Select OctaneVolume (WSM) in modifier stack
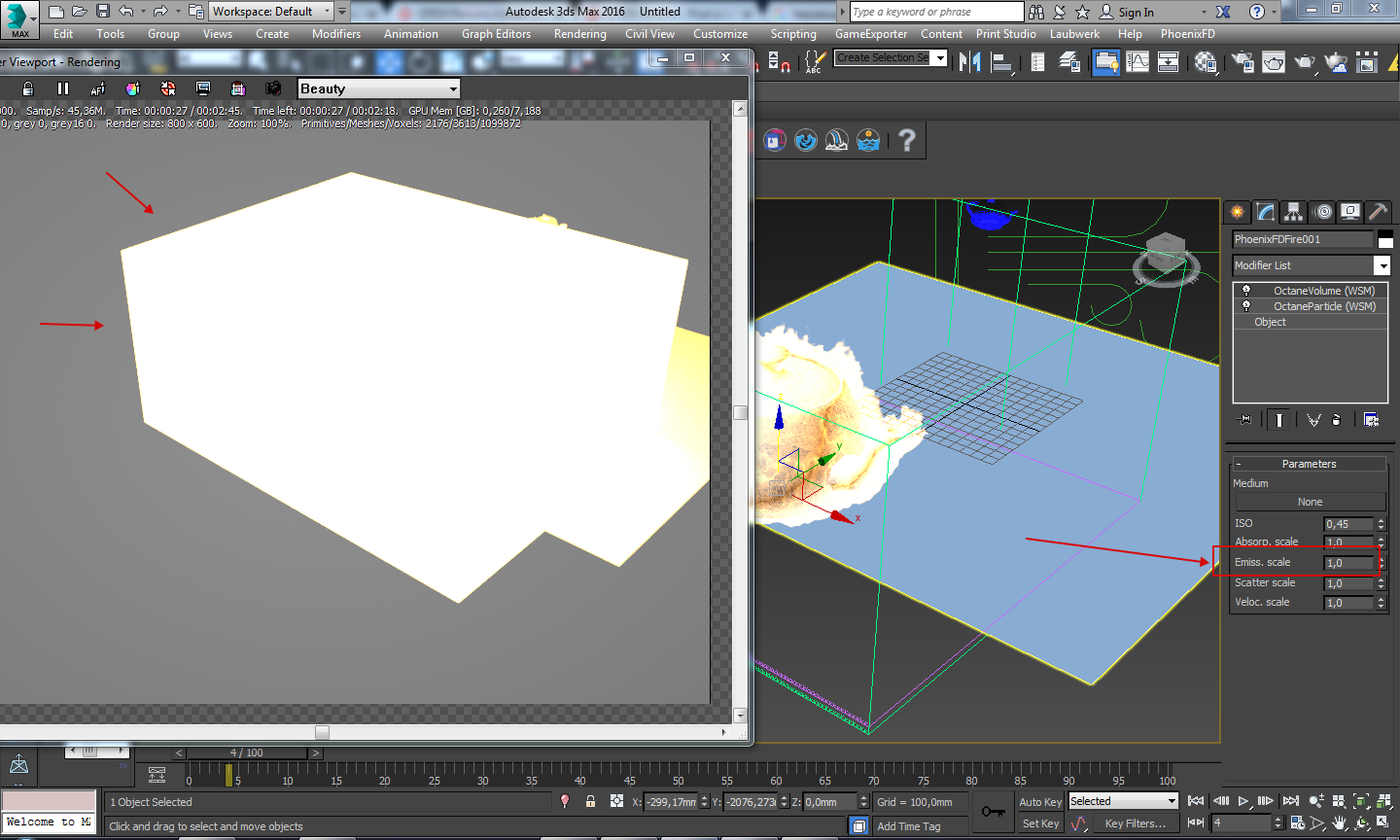 [1323, 291]
